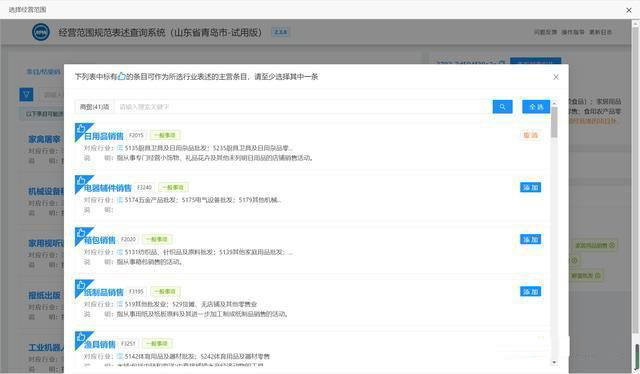The width and height of the screenshot is (640, 374).
Task: Click the blue search magnifier button
Action: pyautogui.click(x=502, y=107)
